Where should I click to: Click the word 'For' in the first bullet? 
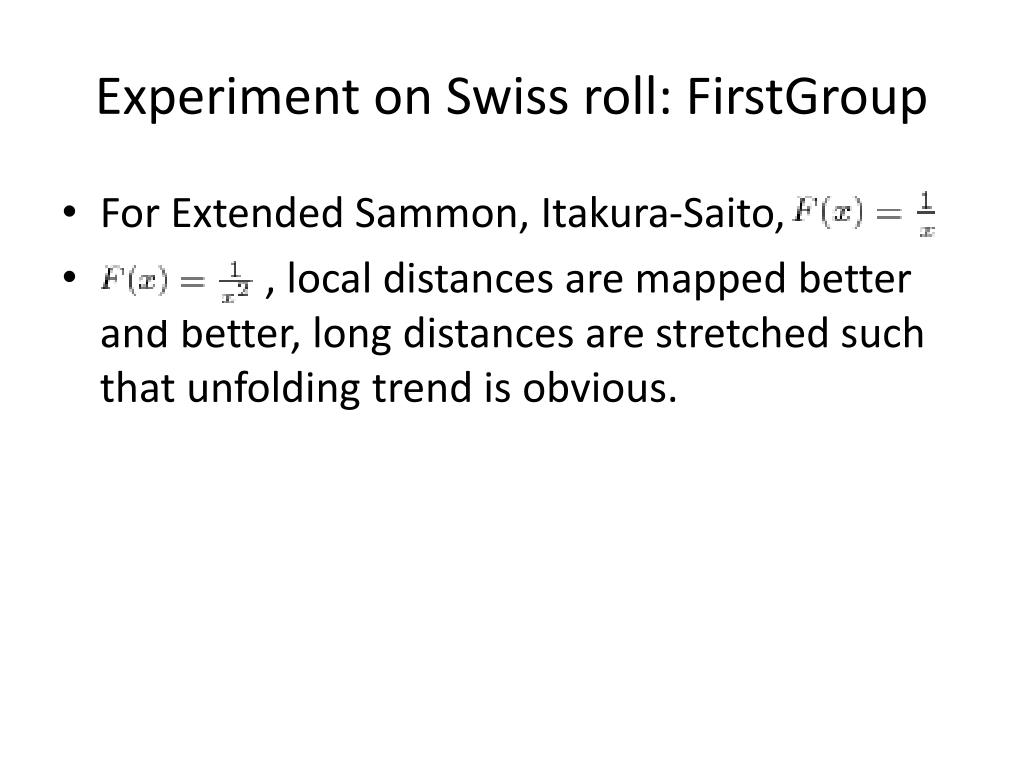tap(130, 214)
